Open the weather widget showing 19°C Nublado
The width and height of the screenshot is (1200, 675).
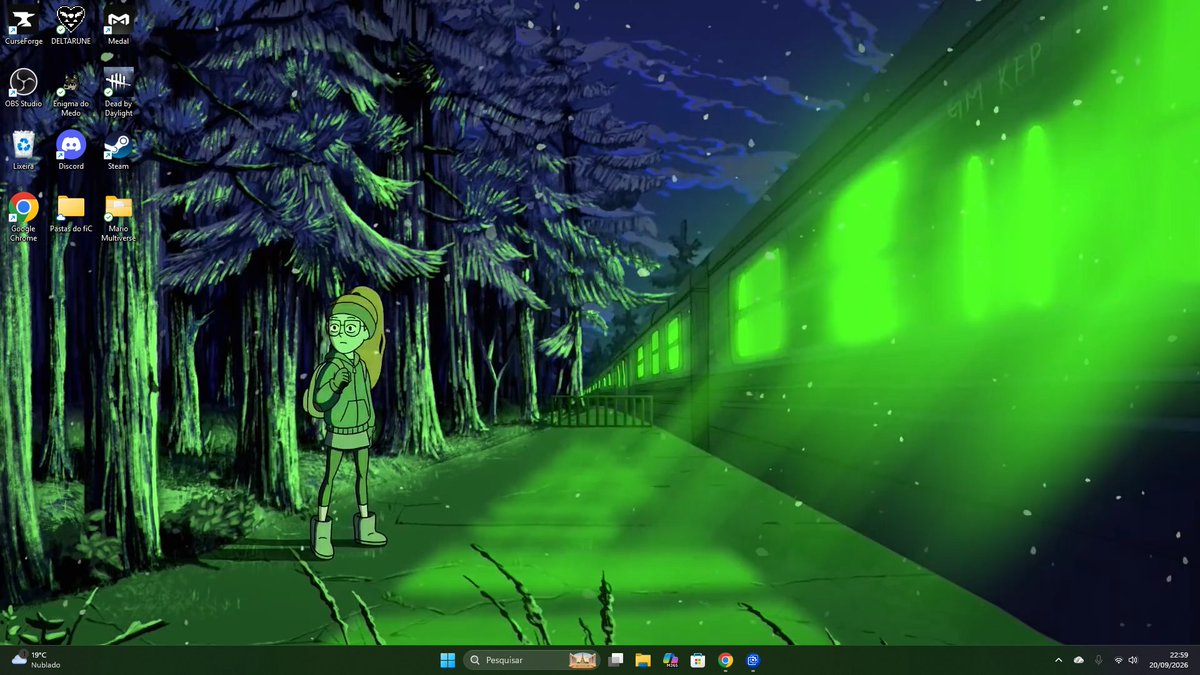point(36,660)
